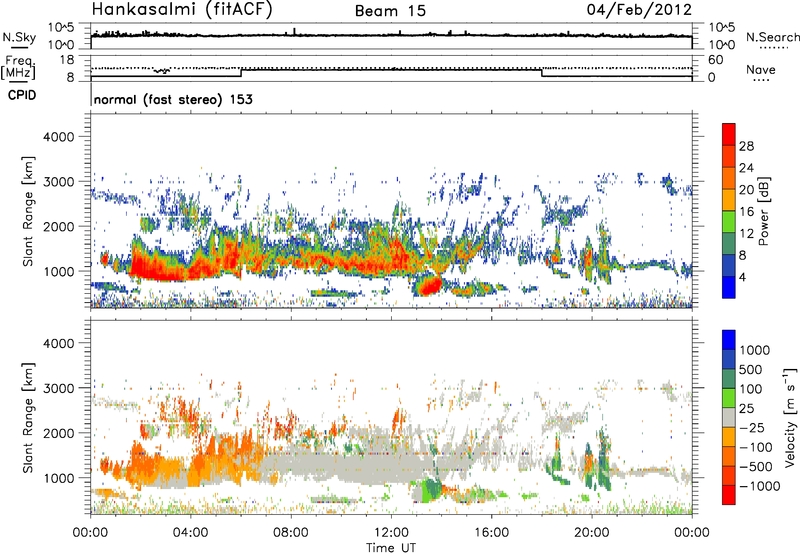Screen dimensions: 800x554
Task: Click the '-500' label on Velocity color bar
Action: [x=755, y=467]
